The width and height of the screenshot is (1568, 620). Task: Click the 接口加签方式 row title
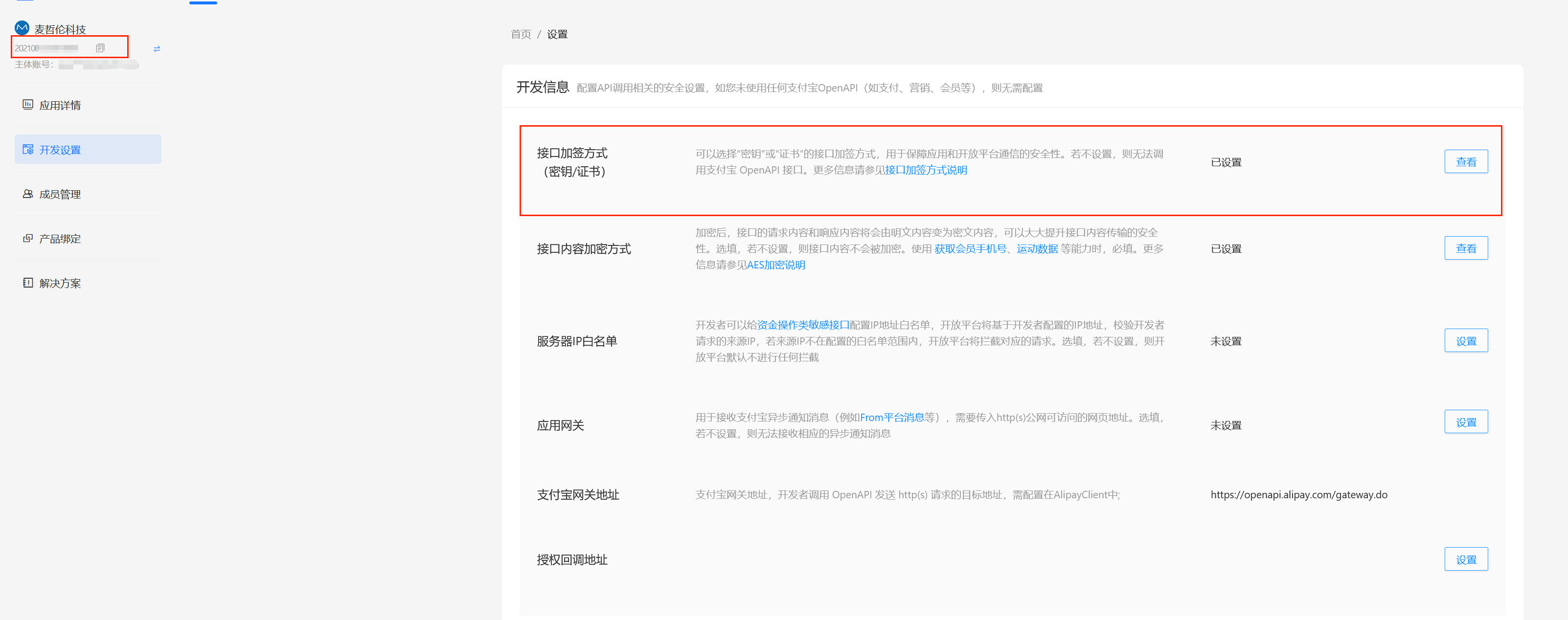tap(572, 162)
